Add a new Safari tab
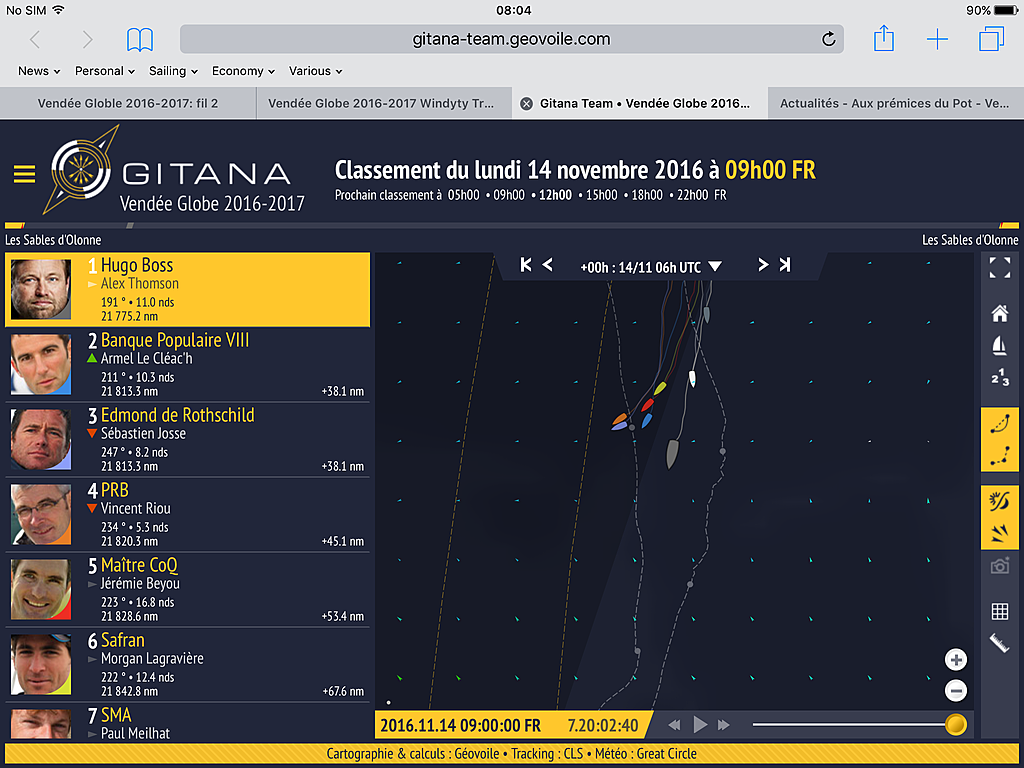 pos(937,39)
